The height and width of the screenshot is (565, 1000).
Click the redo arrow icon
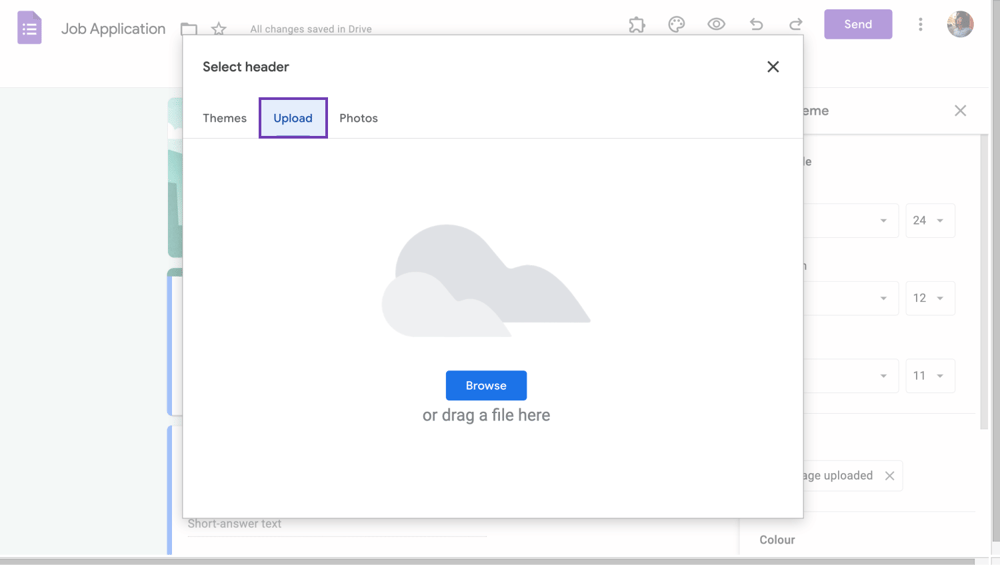[x=796, y=25]
